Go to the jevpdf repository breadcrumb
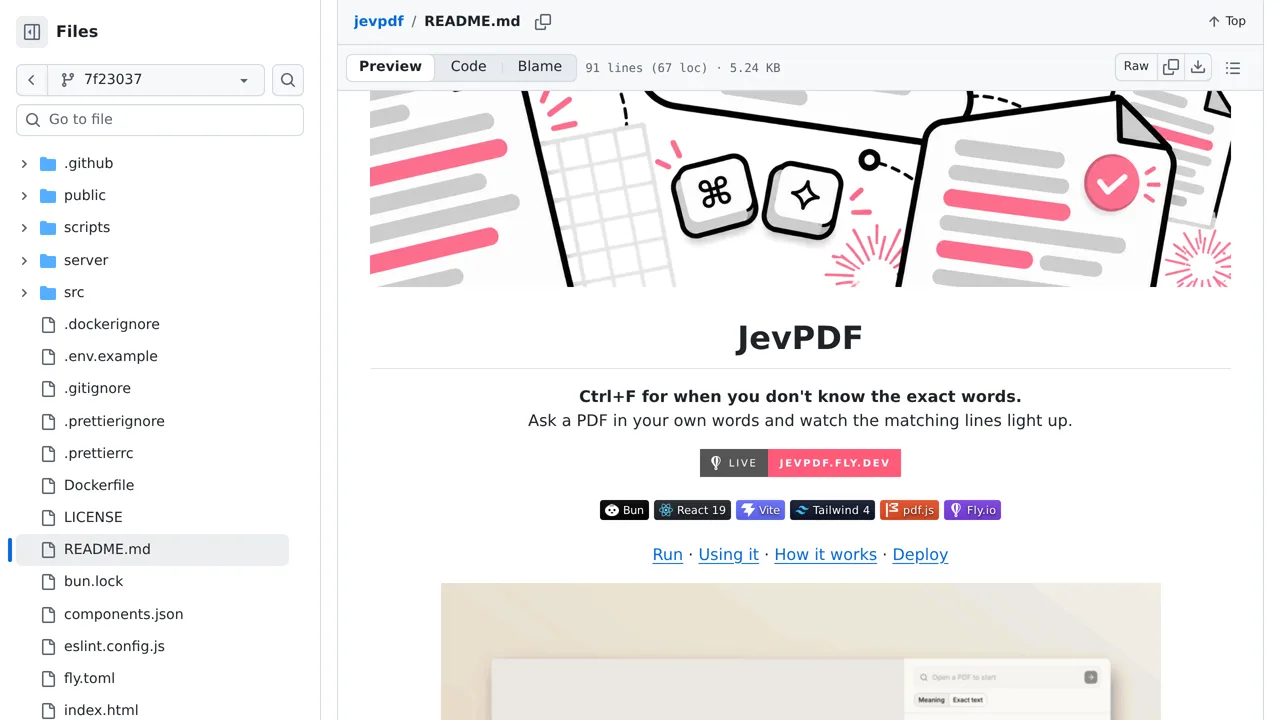1280x720 pixels. tap(378, 21)
